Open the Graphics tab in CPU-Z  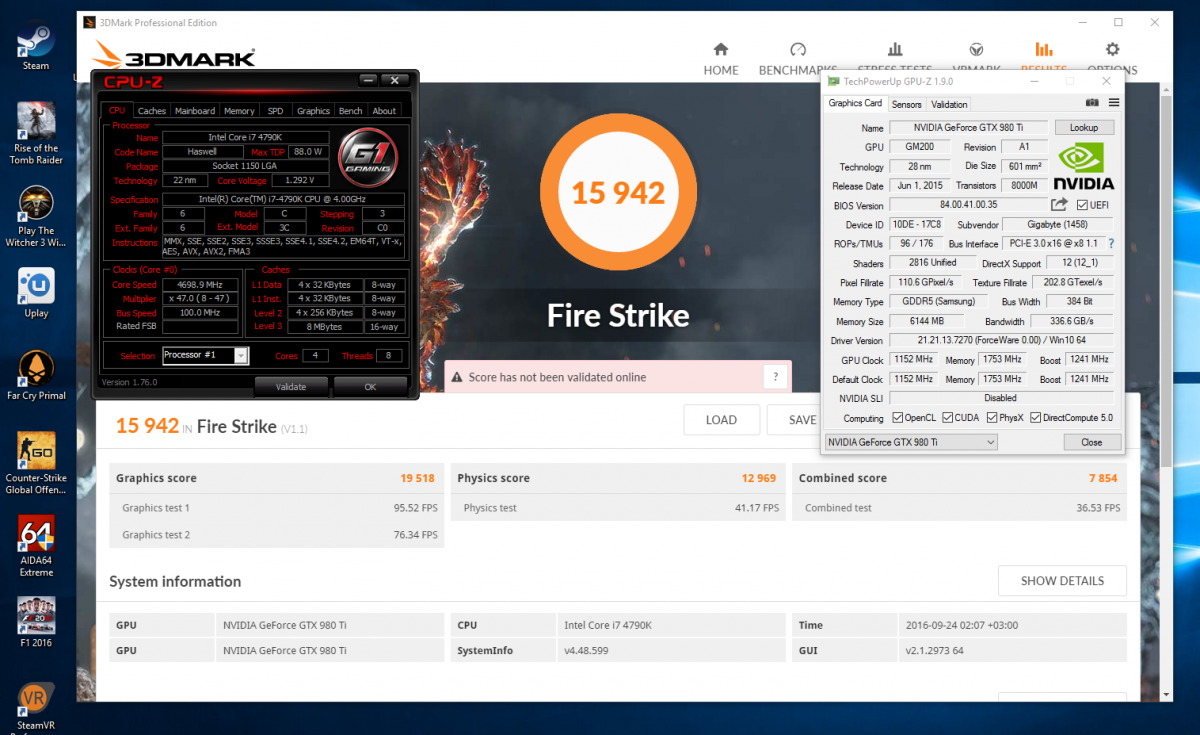pos(313,111)
